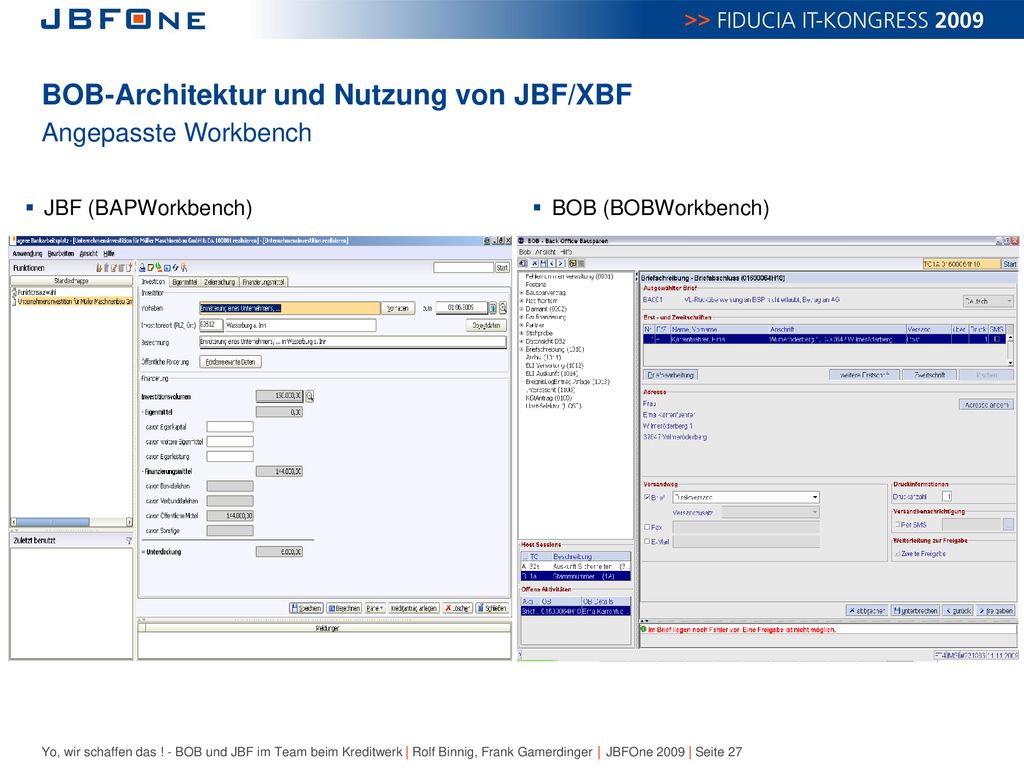Viewport: 1024px width, 768px height.
Task: Click forward arrow icon in BOB toolbar
Action: (x=560, y=263)
